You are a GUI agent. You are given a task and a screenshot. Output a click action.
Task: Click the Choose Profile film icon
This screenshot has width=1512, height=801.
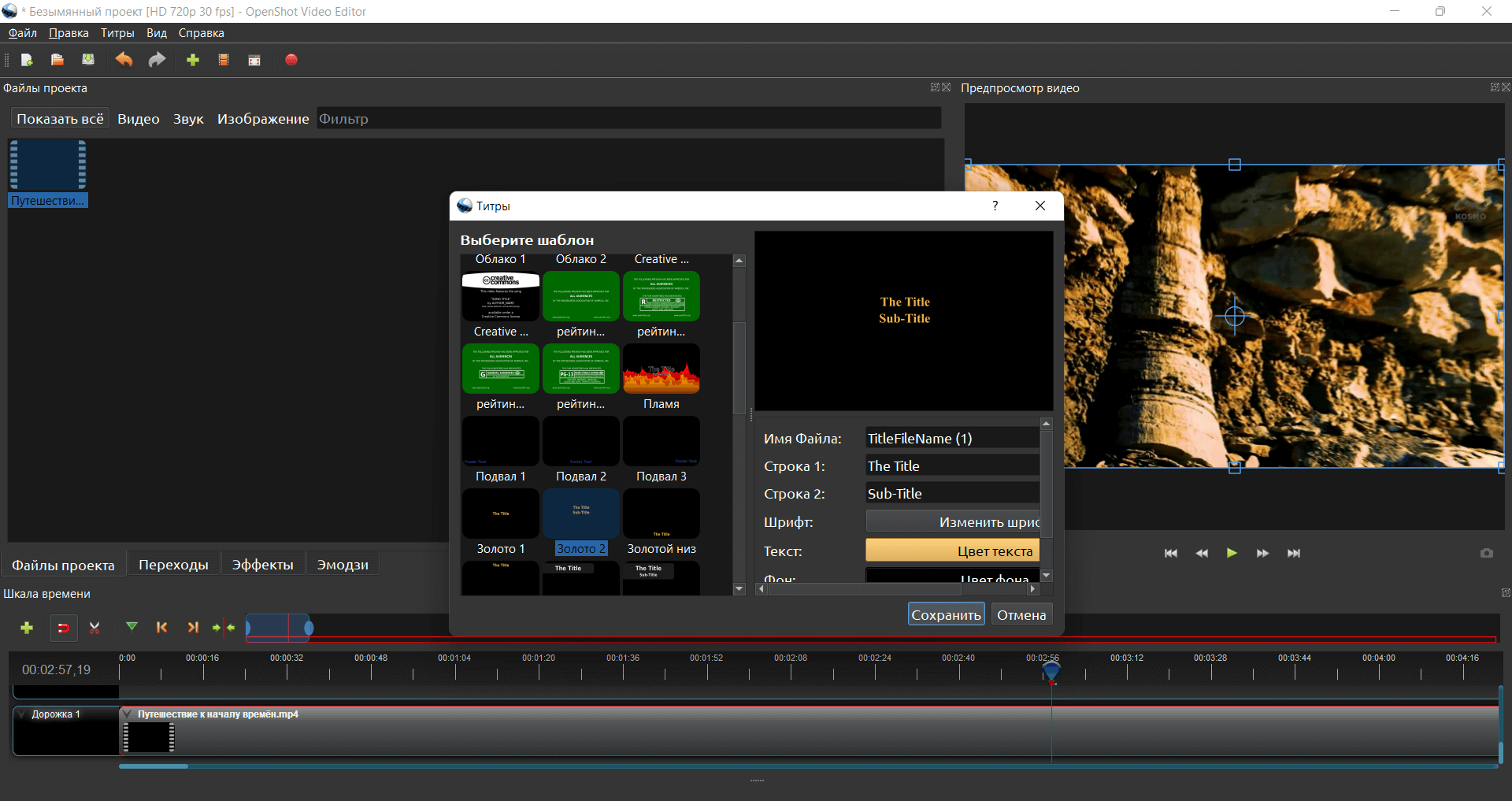click(224, 60)
